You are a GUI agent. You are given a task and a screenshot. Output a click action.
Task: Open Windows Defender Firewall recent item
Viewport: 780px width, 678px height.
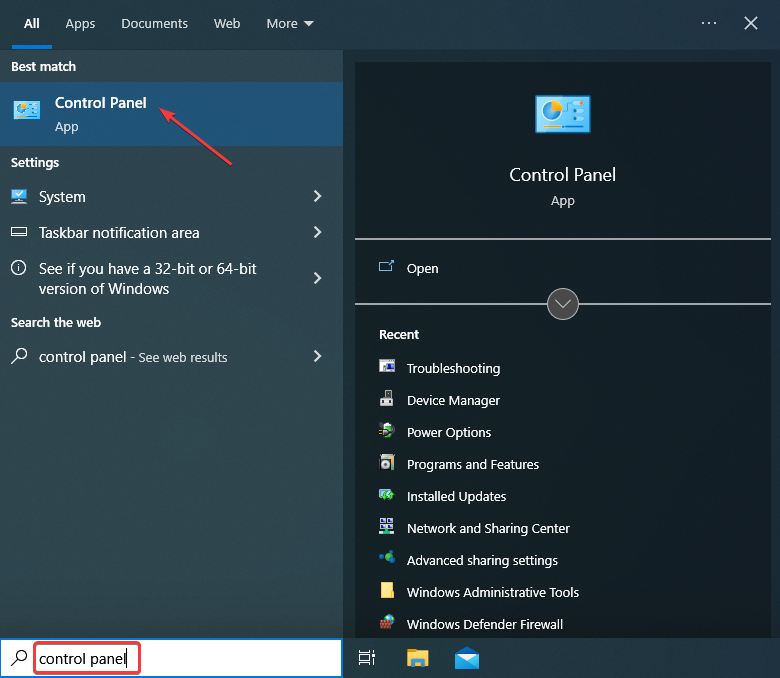(485, 624)
